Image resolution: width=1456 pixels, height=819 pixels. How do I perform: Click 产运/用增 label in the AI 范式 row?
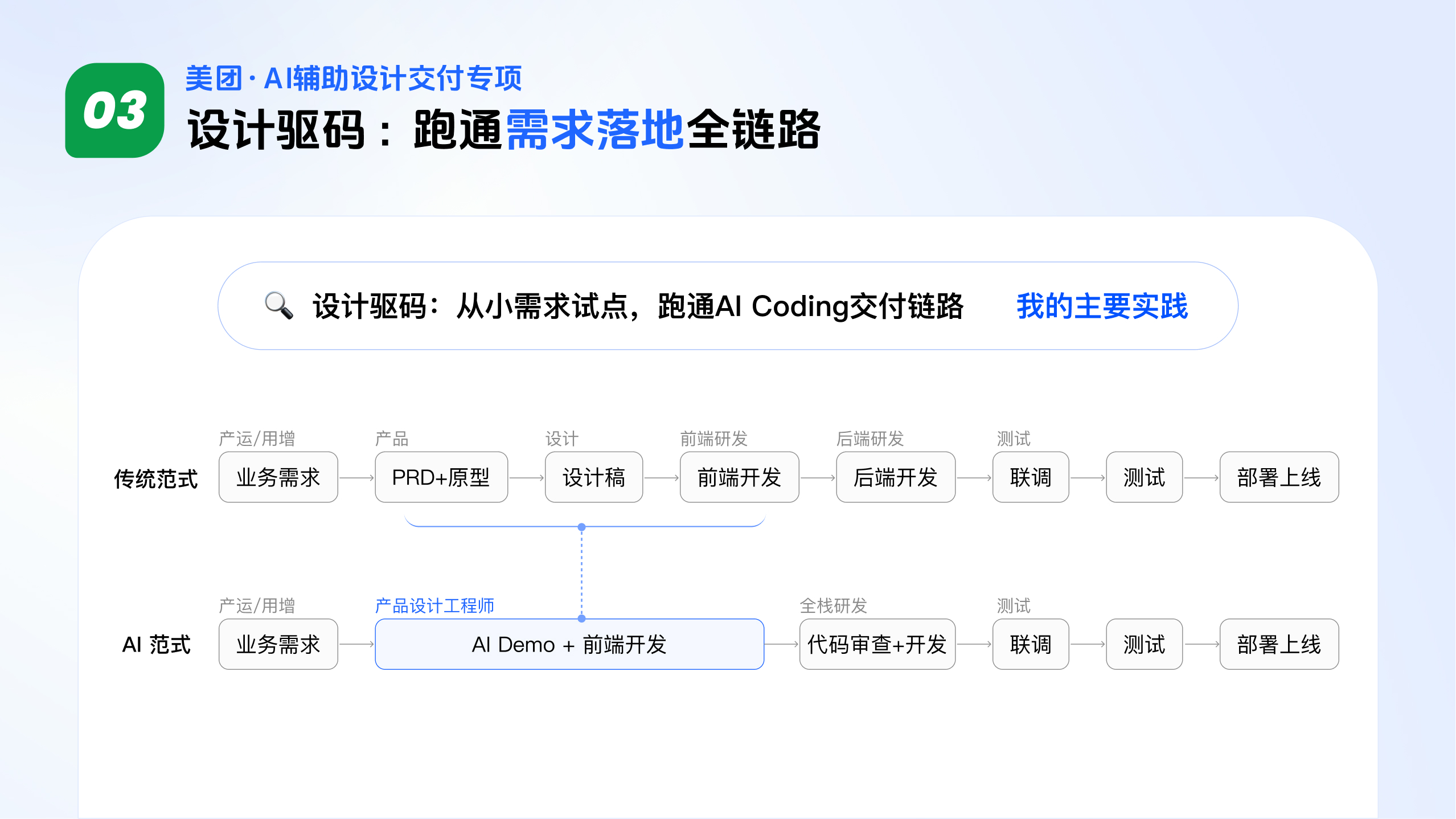[257, 605]
